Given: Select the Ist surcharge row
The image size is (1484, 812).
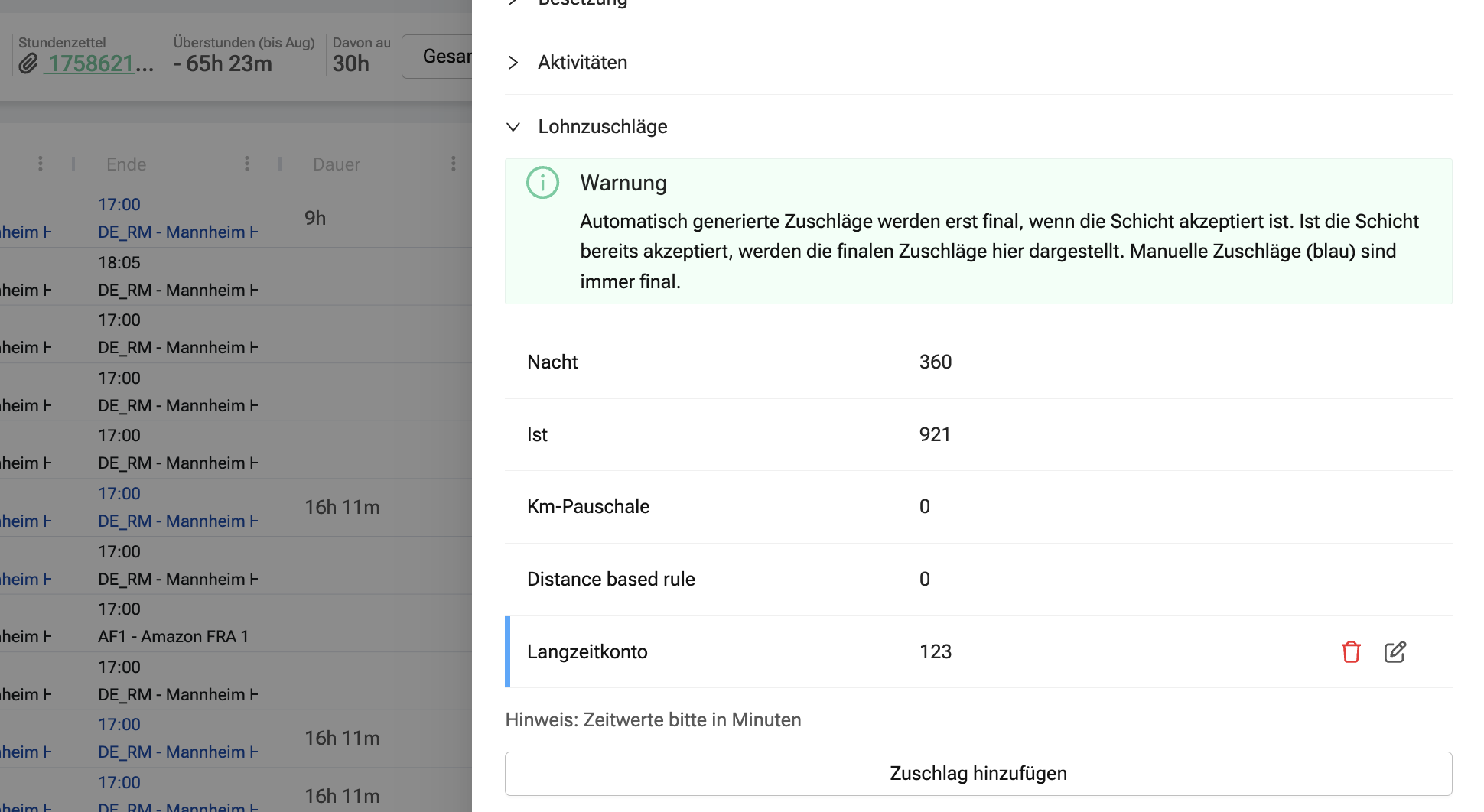Looking at the screenshot, I should 978,435.
